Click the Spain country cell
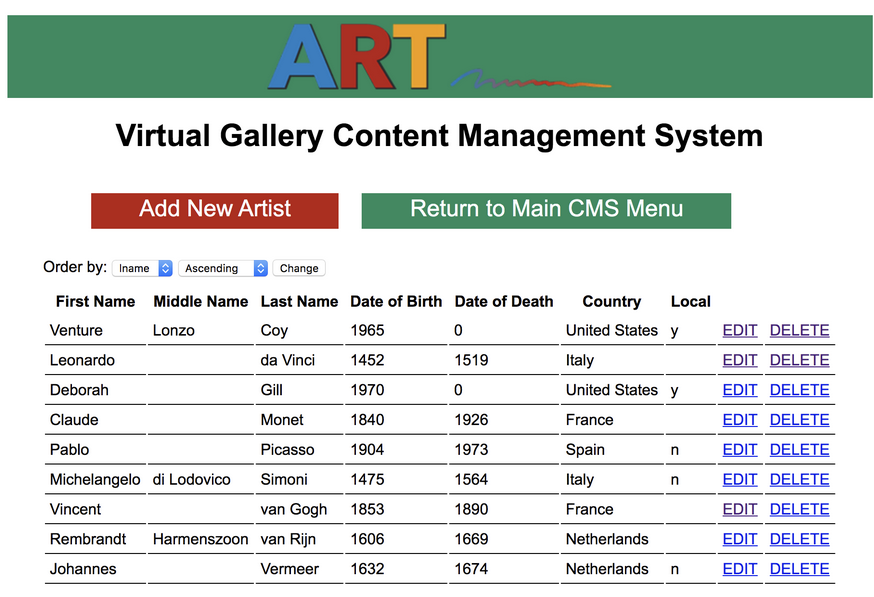The width and height of the screenshot is (874, 597). pos(585,450)
